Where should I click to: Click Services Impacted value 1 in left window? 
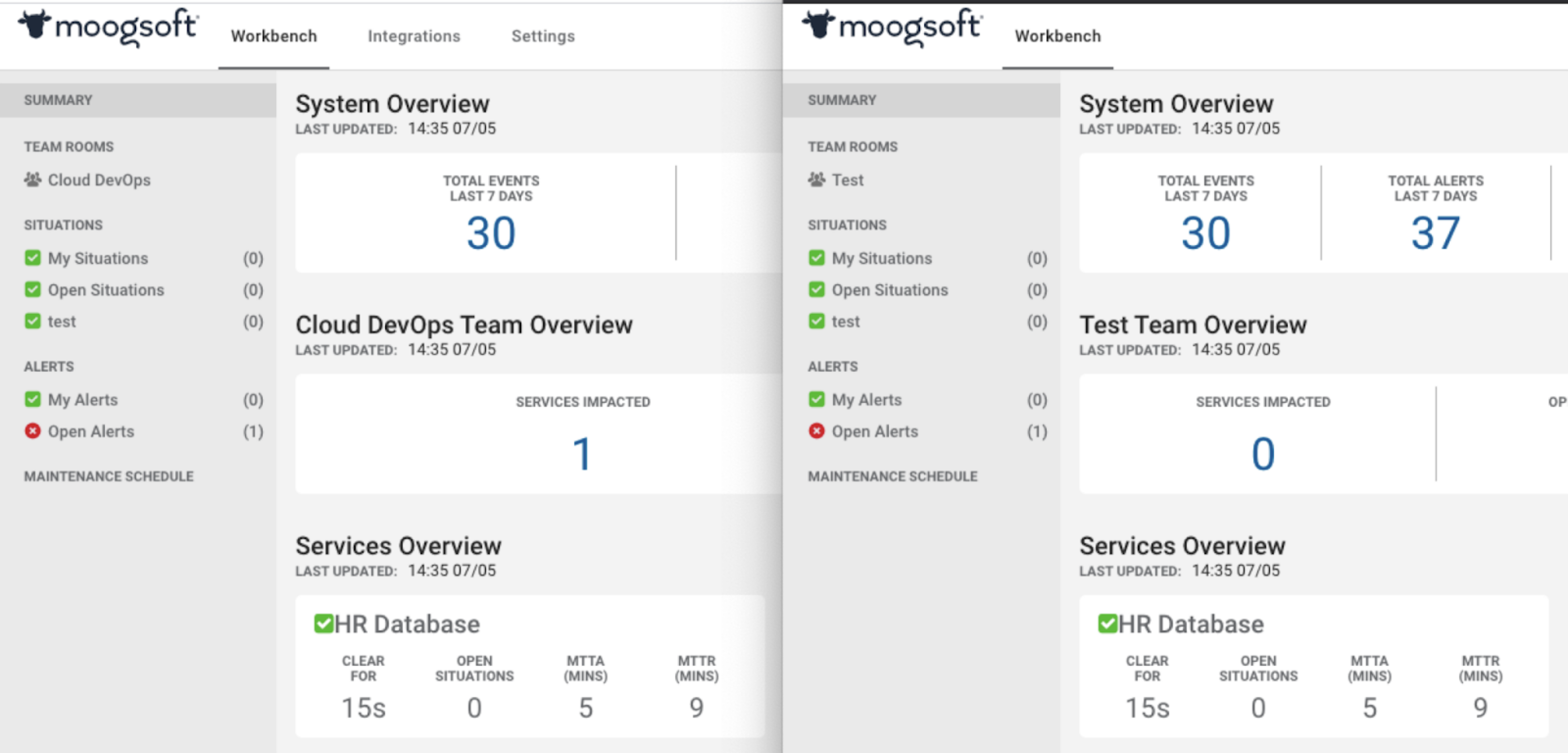pyautogui.click(x=583, y=454)
